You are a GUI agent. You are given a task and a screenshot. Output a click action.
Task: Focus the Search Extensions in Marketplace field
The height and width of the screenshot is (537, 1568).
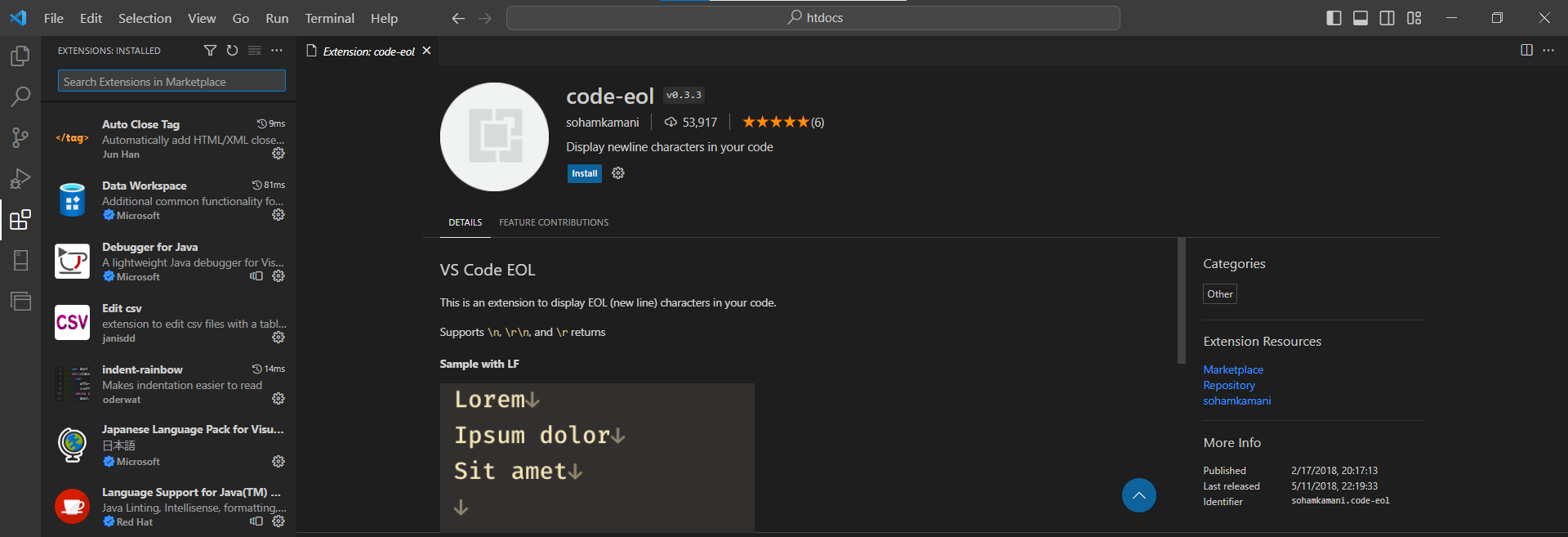(x=171, y=81)
